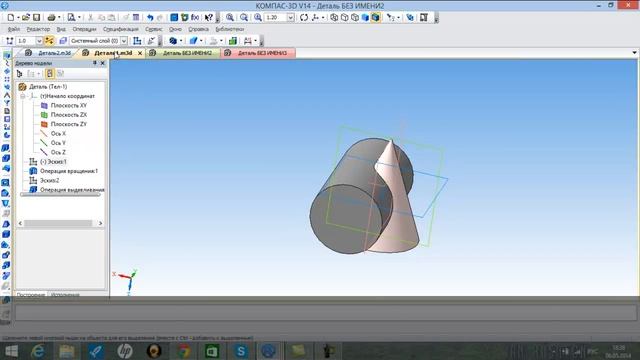
Task: Click the What's This help cursor icon
Action: 209,18
